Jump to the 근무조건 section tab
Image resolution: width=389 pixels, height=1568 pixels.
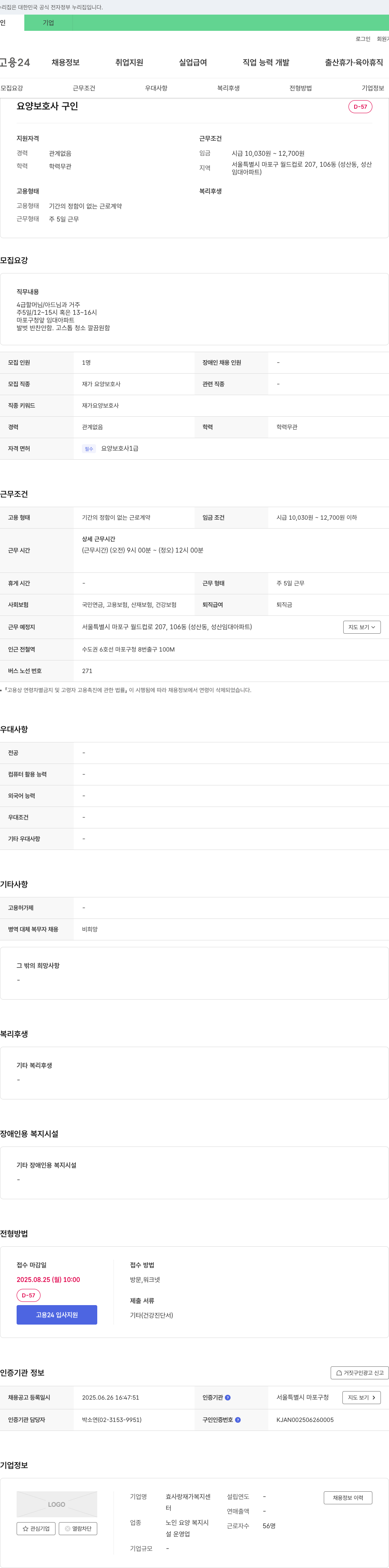pos(84,88)
